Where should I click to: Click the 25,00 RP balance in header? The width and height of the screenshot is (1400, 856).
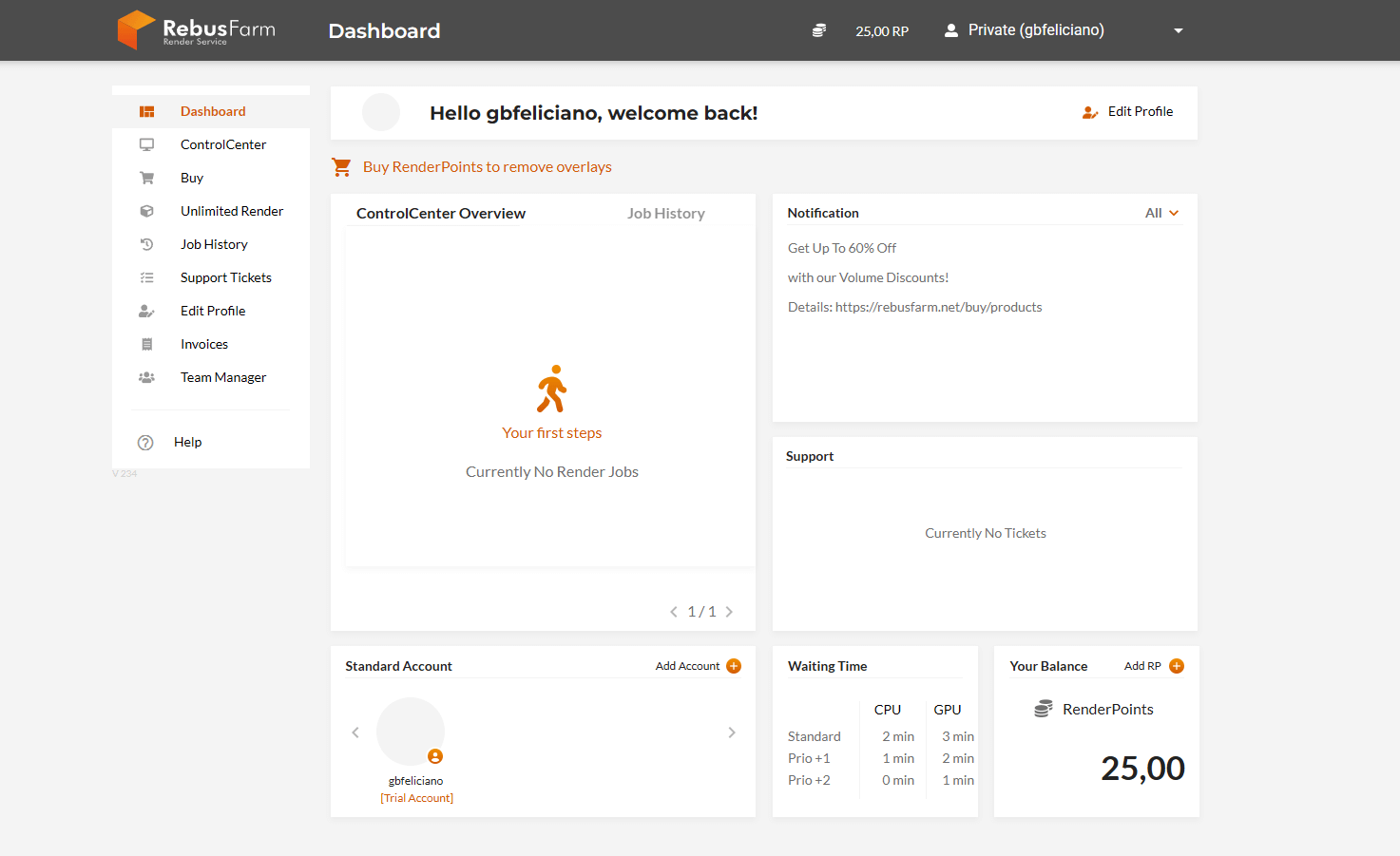(882, 31)
